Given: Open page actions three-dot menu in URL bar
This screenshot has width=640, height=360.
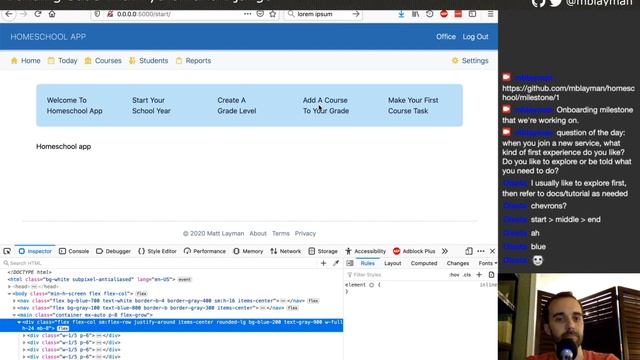Looking at the screenshot, I should (x=247, y=14).
